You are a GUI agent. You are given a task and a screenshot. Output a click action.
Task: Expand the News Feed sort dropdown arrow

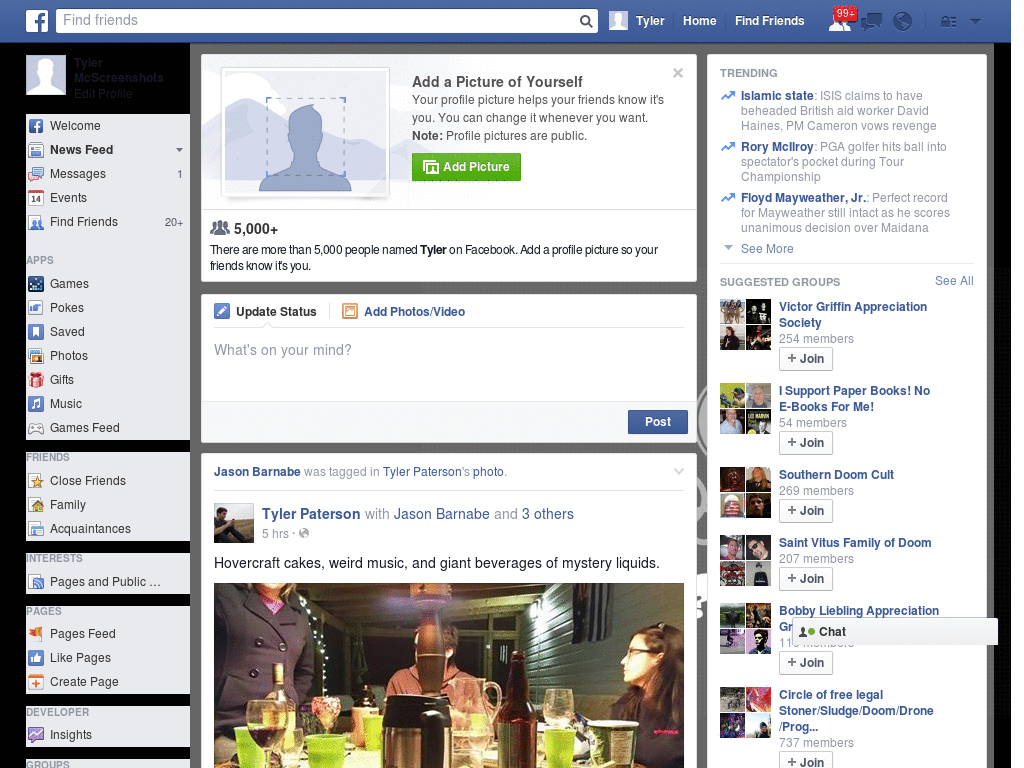tap(179, 150)
